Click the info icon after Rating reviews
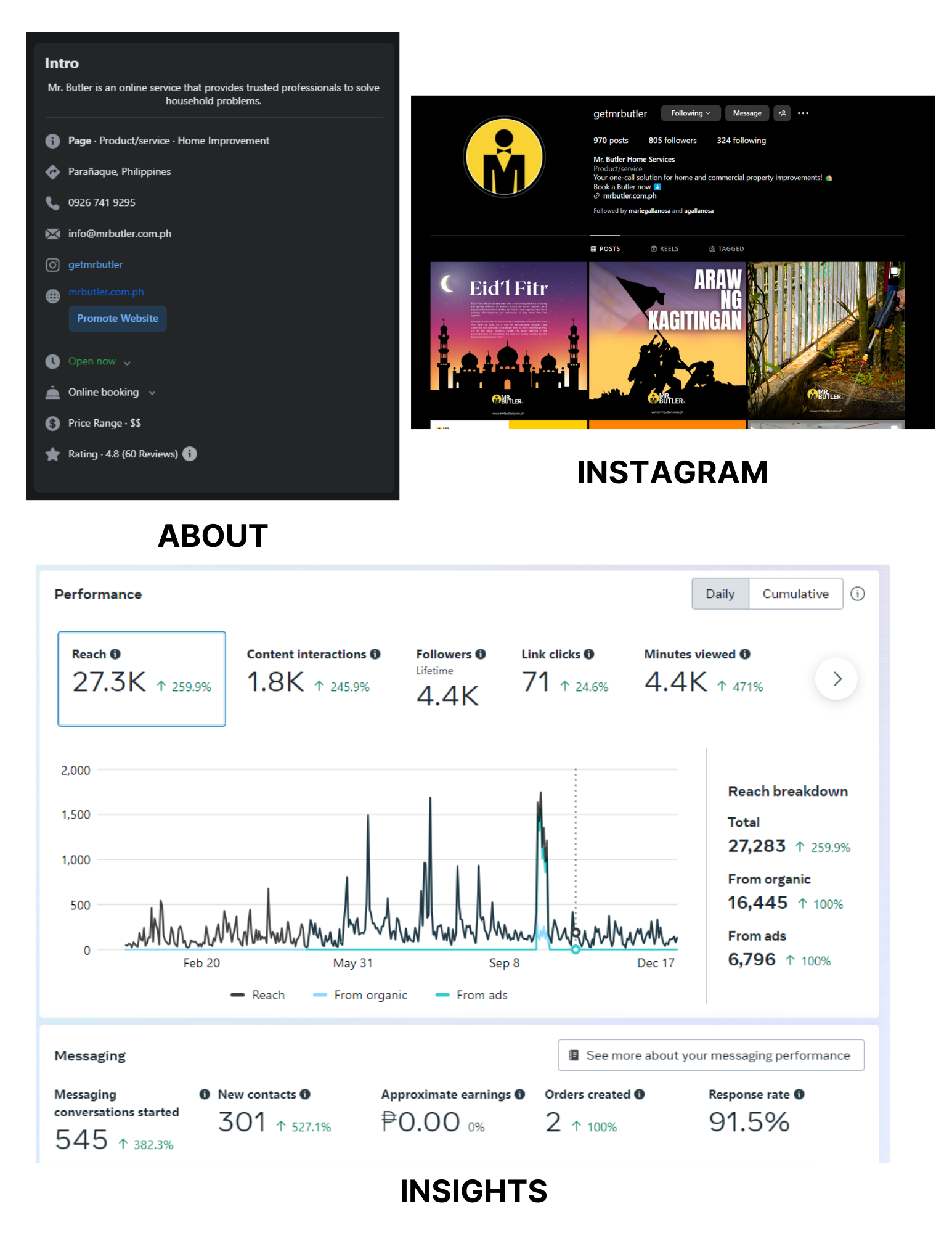 [x=190, y=454]
